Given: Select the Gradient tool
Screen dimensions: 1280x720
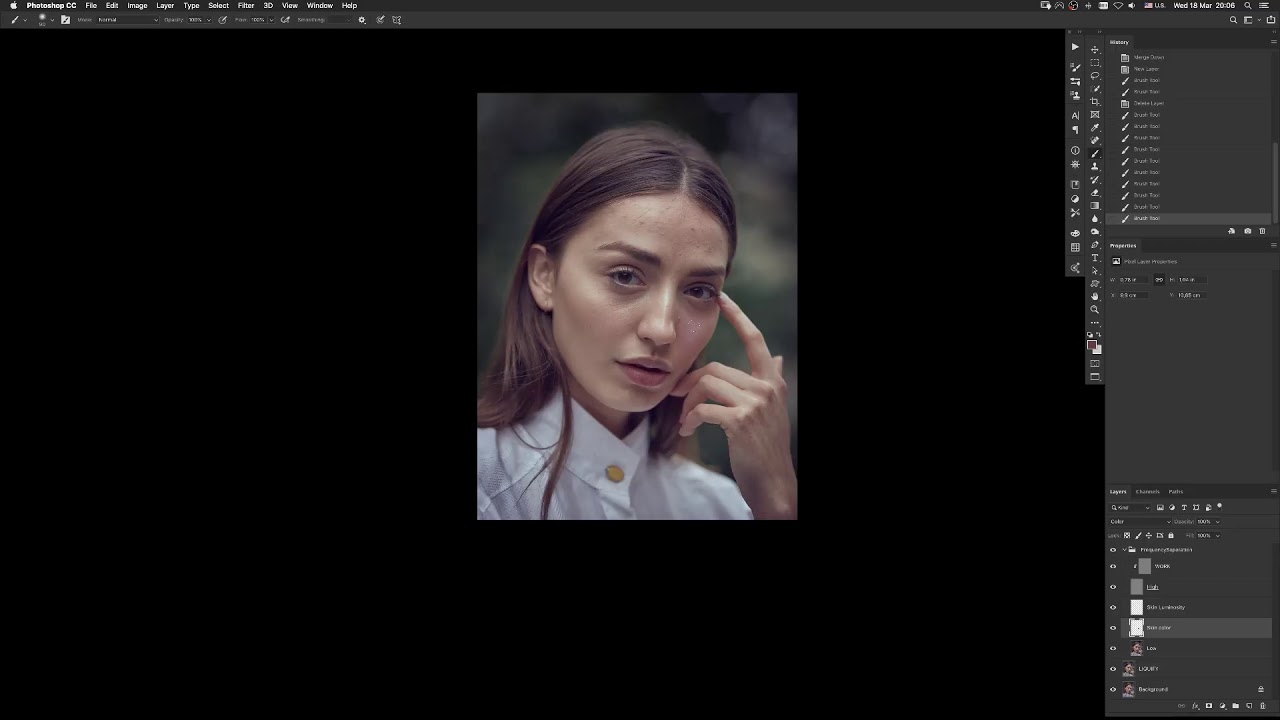Looking at the screenshot, I should click(1095, 205).
